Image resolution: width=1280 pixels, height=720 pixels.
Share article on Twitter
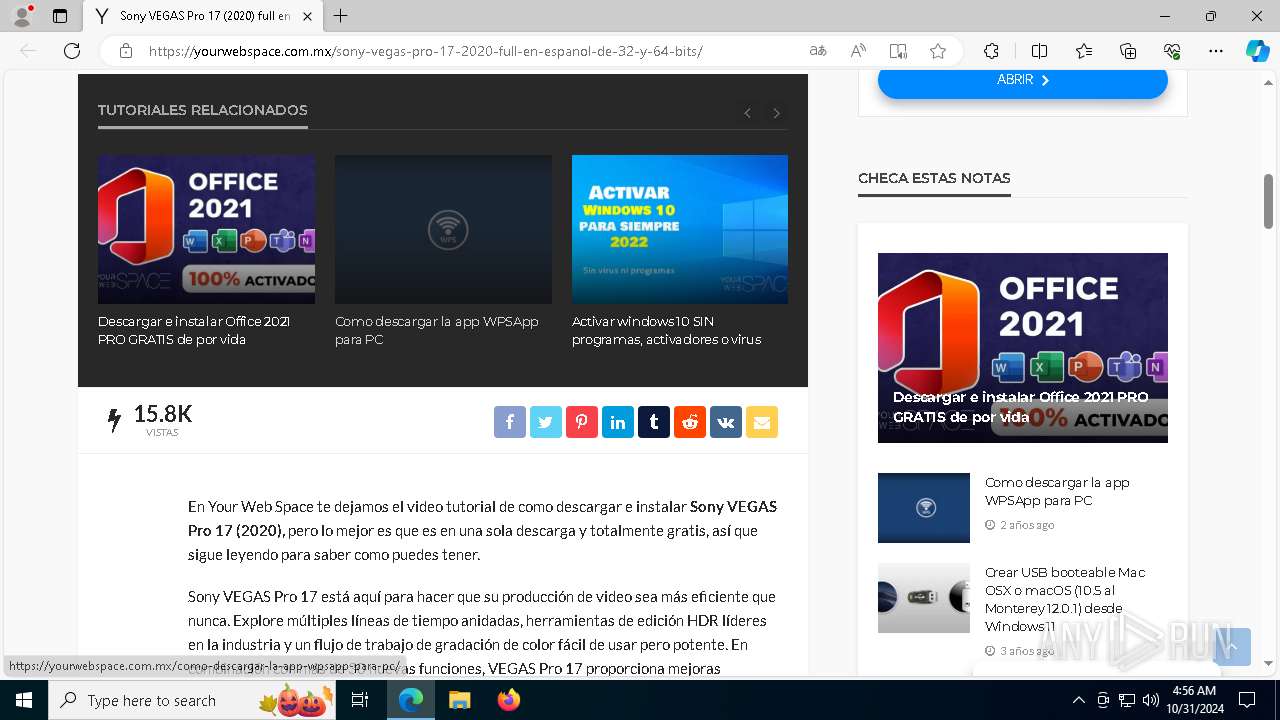click(545, 422)
